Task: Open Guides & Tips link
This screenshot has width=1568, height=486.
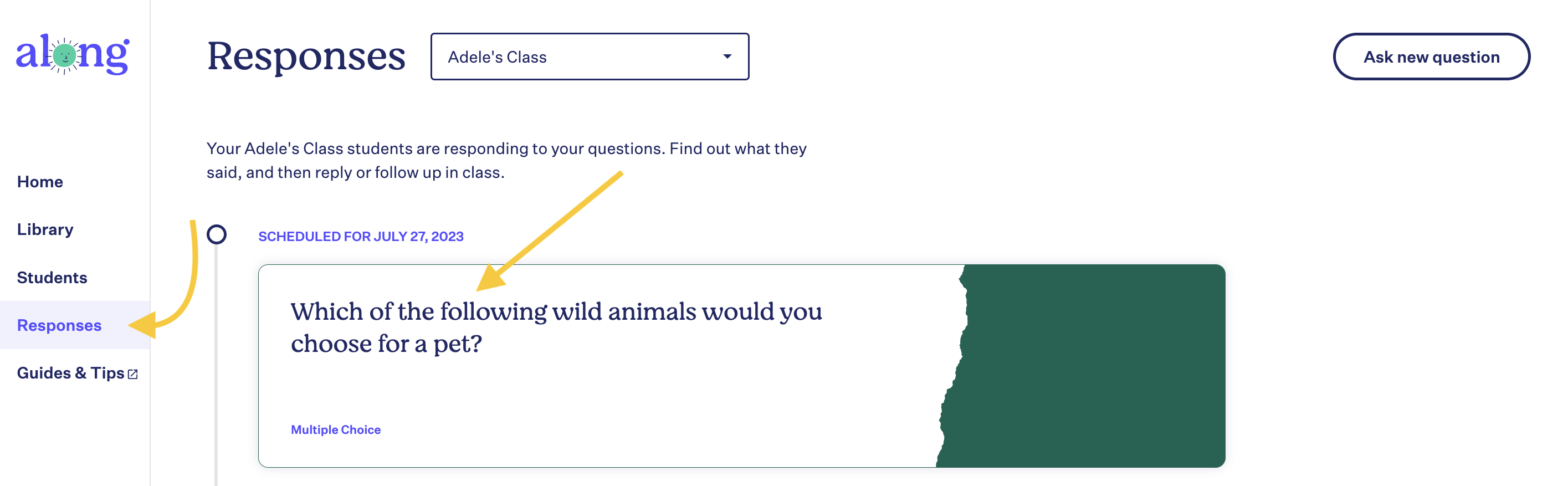Action: 70,373
